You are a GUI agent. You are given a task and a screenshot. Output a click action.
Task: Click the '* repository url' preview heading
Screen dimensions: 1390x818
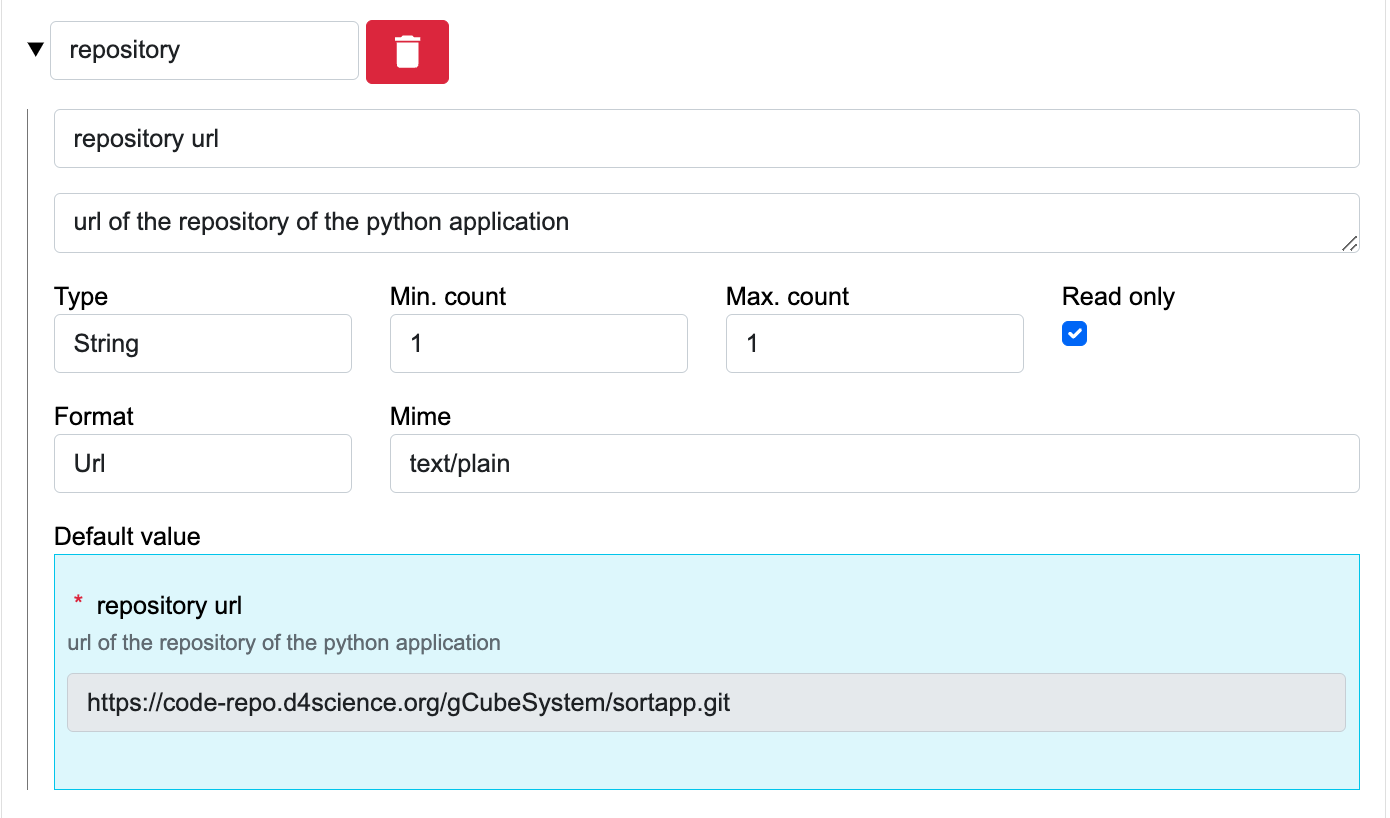coord(158,605)
